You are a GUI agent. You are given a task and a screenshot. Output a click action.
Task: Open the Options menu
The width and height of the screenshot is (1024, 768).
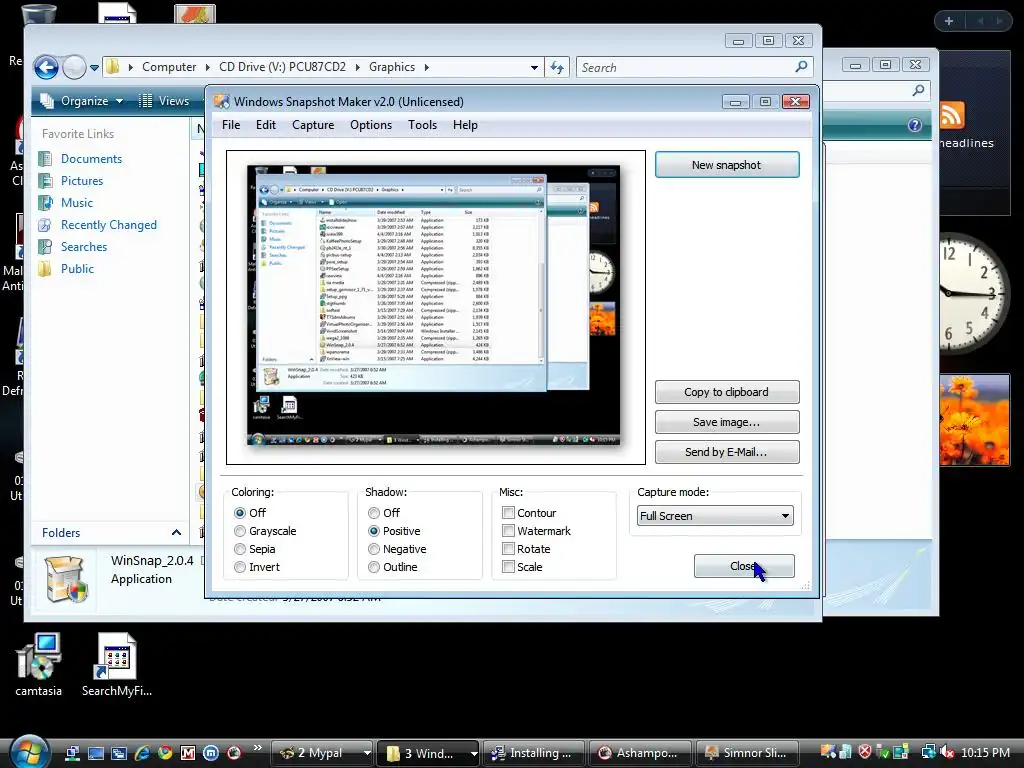point(371,125)
